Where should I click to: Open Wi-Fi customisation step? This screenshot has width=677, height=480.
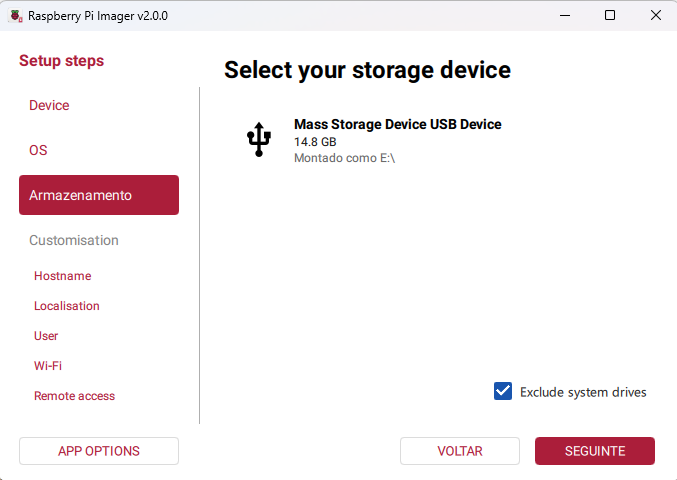[48, 366]
